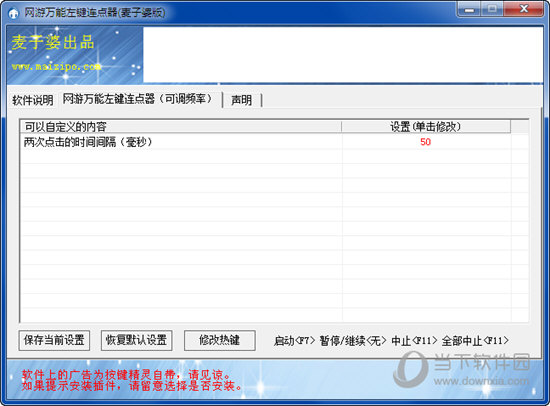550x406 pixels.
Task: Close the 网游万能左键连点器 window
Action: coord(524,9)
